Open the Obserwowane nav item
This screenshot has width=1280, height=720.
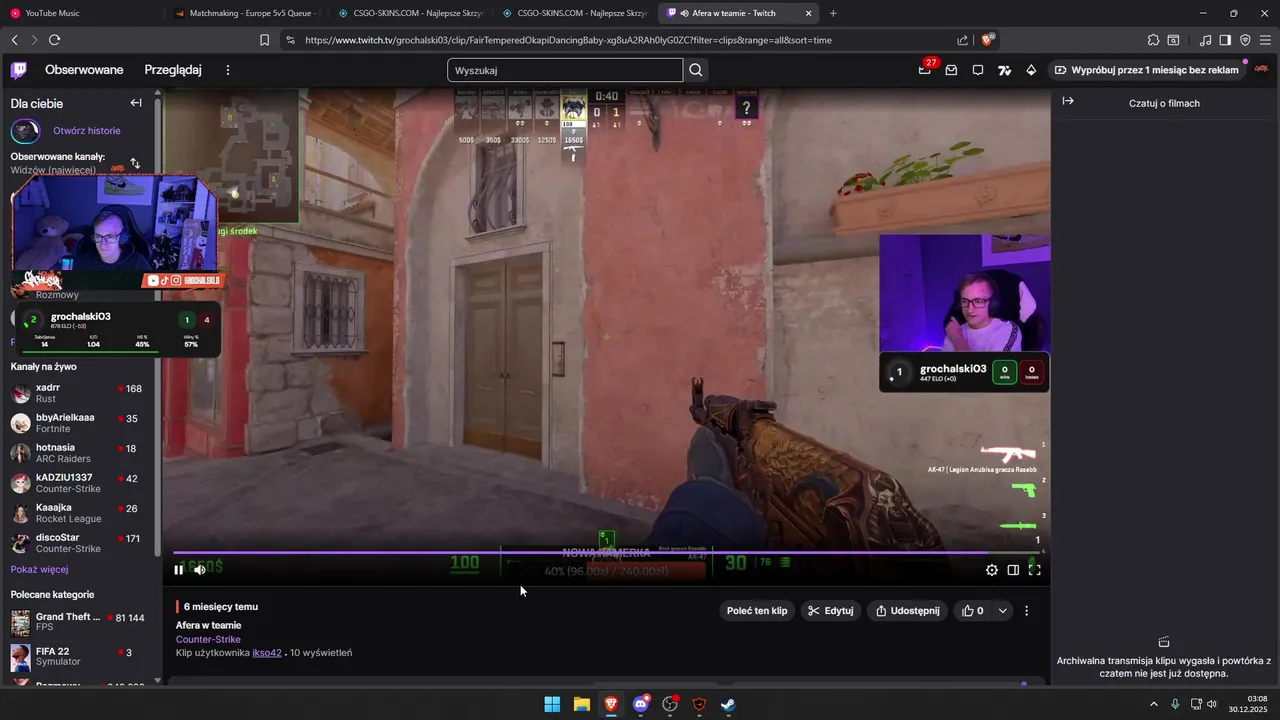(x=84, y=70)
